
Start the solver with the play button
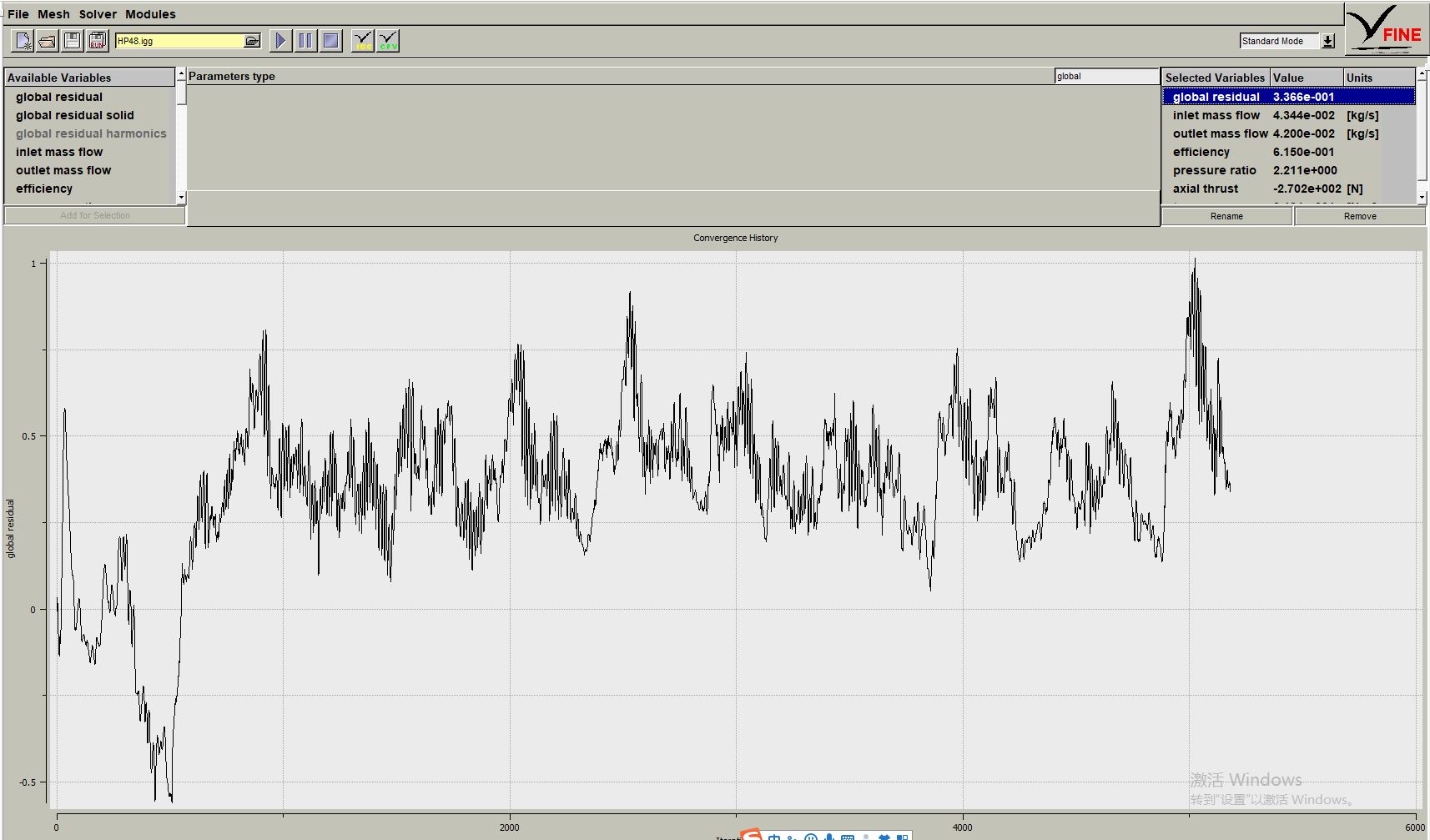281,41
